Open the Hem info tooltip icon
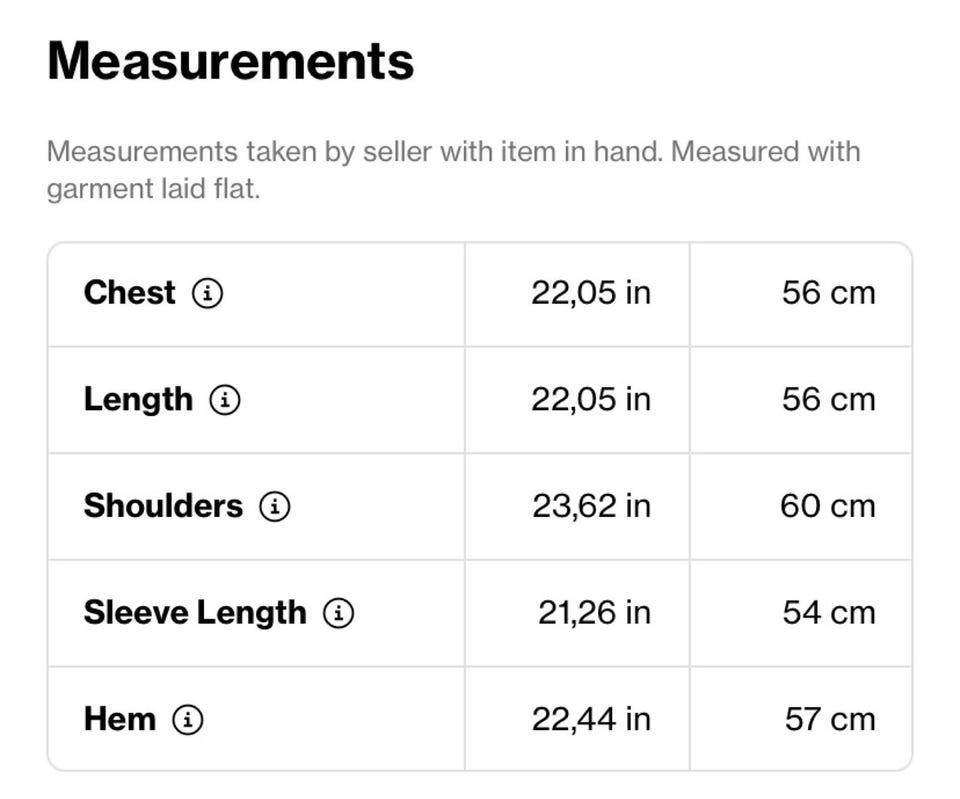The height and width of the screenshot is (799, 960). pyautogui.click(x=188, y=720)
